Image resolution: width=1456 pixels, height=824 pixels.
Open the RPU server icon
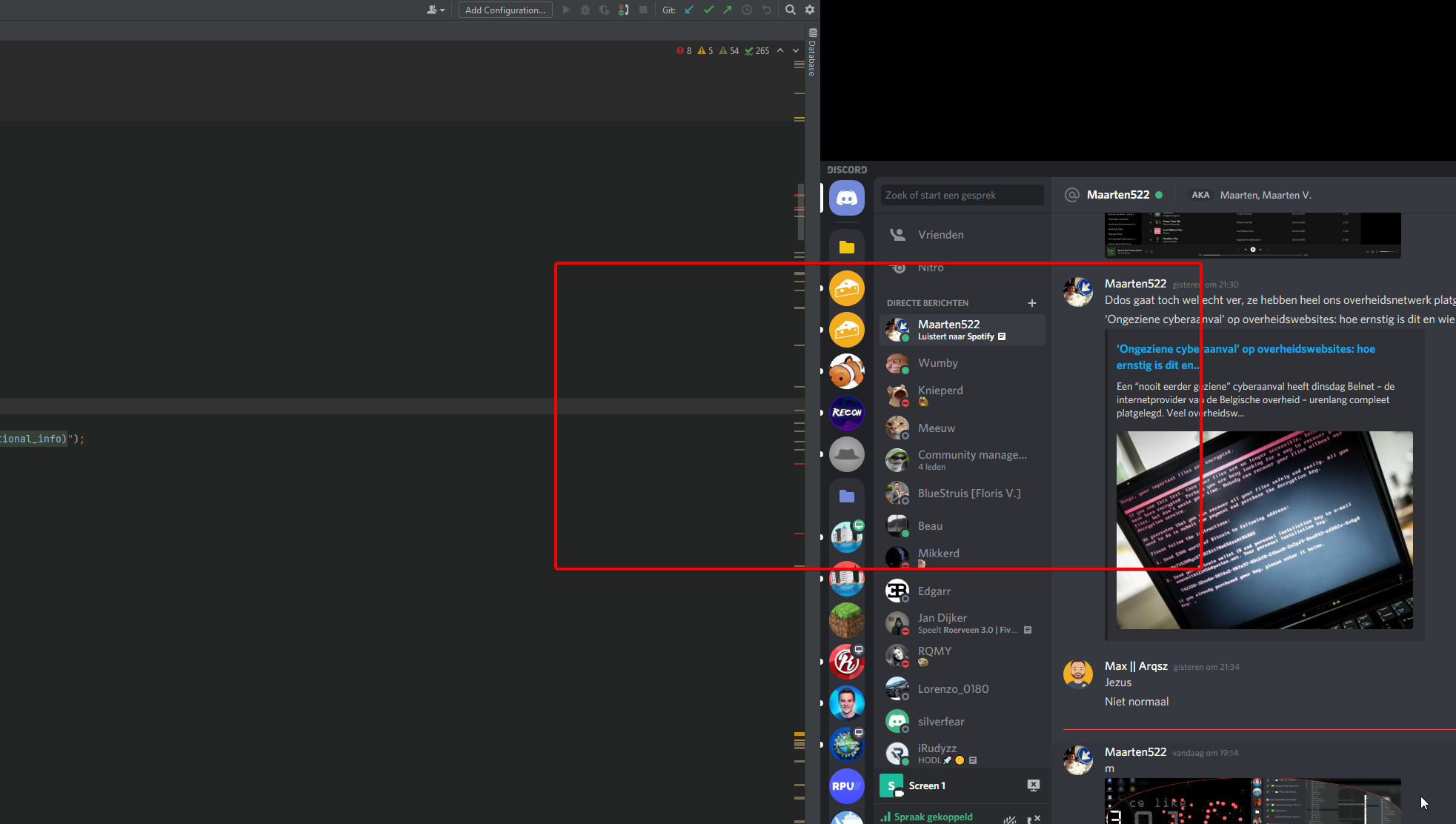846,786
